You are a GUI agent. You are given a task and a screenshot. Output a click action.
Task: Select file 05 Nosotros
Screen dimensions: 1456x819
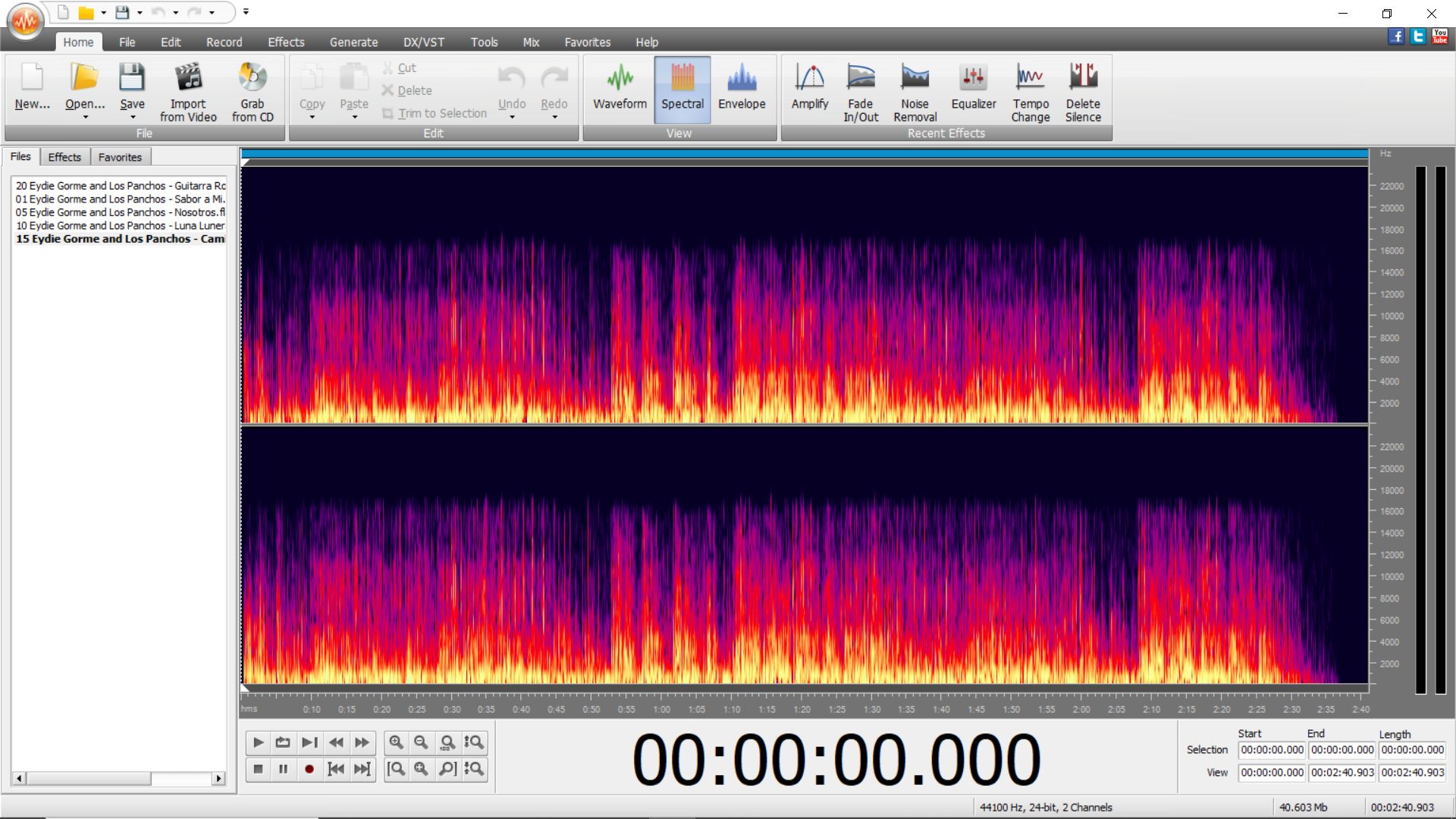121,212
